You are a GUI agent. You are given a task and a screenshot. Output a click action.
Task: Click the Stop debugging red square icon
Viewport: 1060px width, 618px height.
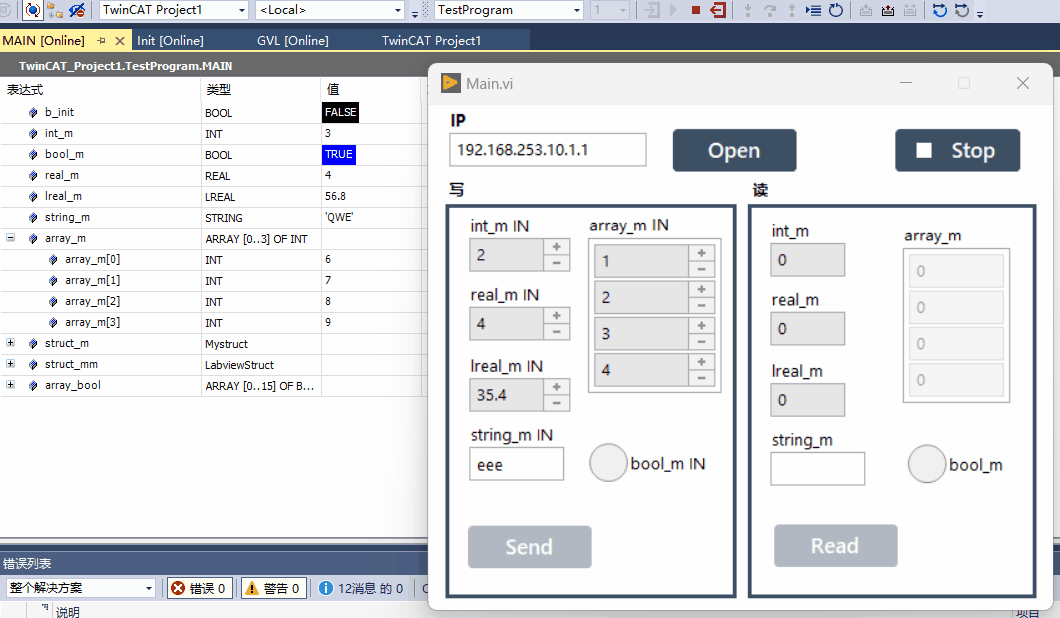[695, 11]
